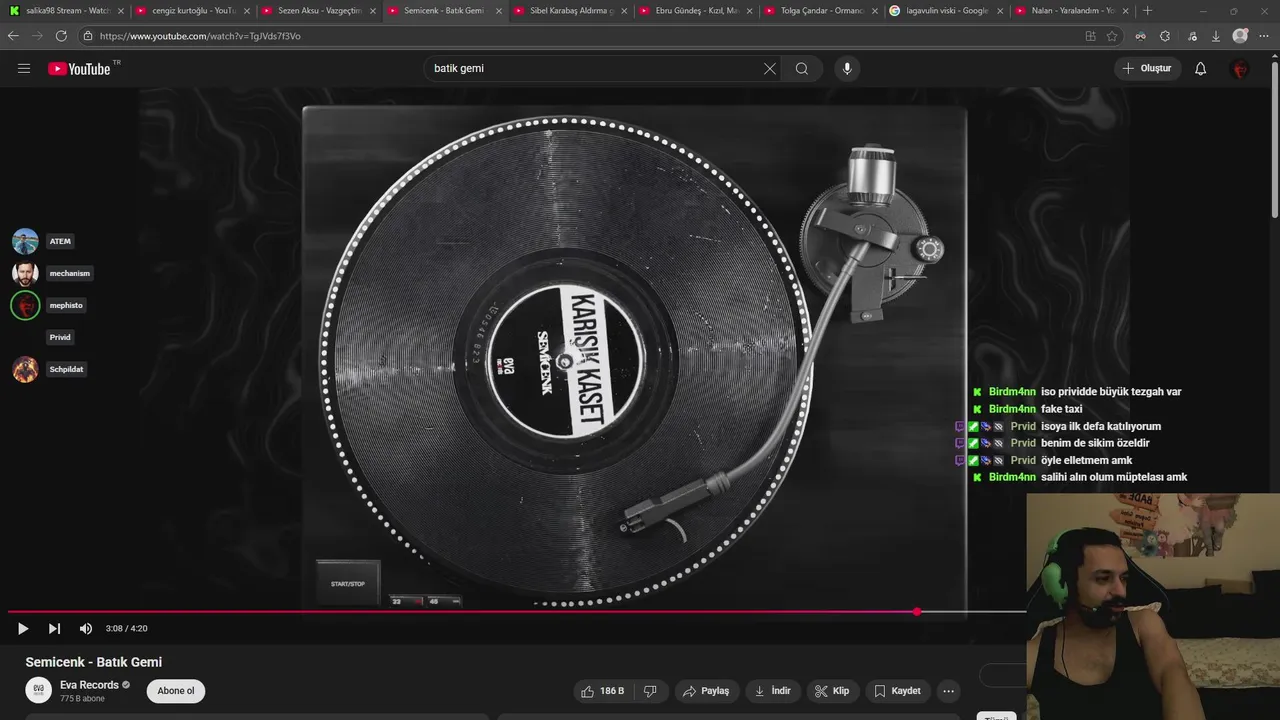Subscribe with the Abone ol button
The height and width of the screenshot is (720, 1280).
point(176,691)
